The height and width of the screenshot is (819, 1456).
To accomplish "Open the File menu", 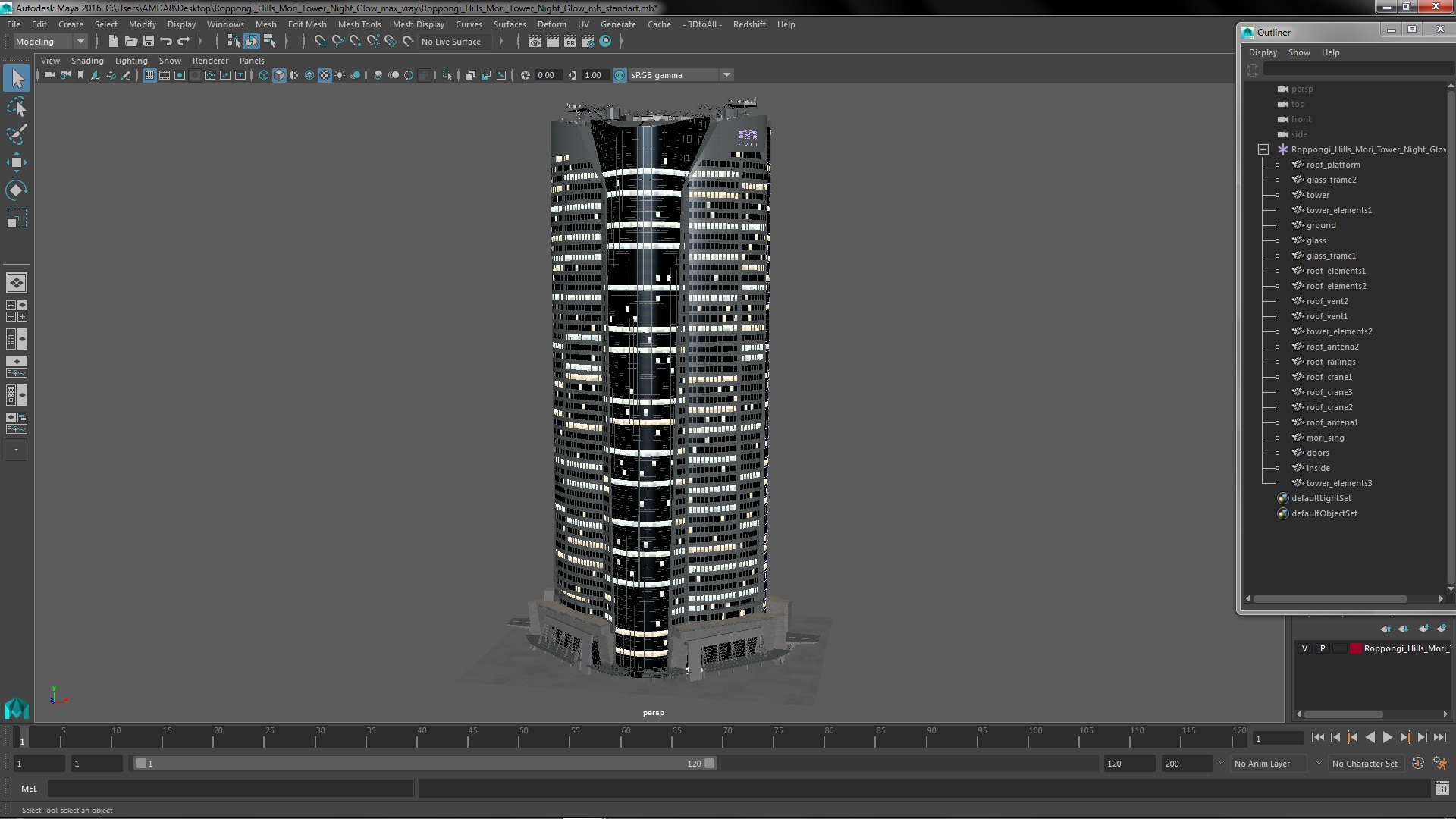I will (x=14, y=24).
